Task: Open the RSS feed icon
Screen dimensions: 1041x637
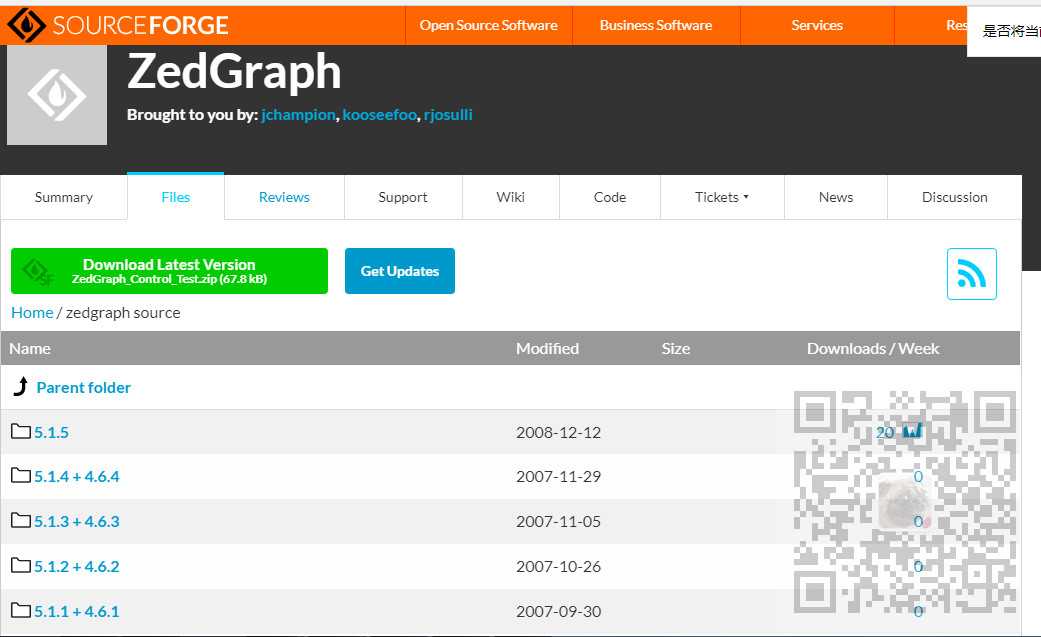Action: tap(971, 274)
